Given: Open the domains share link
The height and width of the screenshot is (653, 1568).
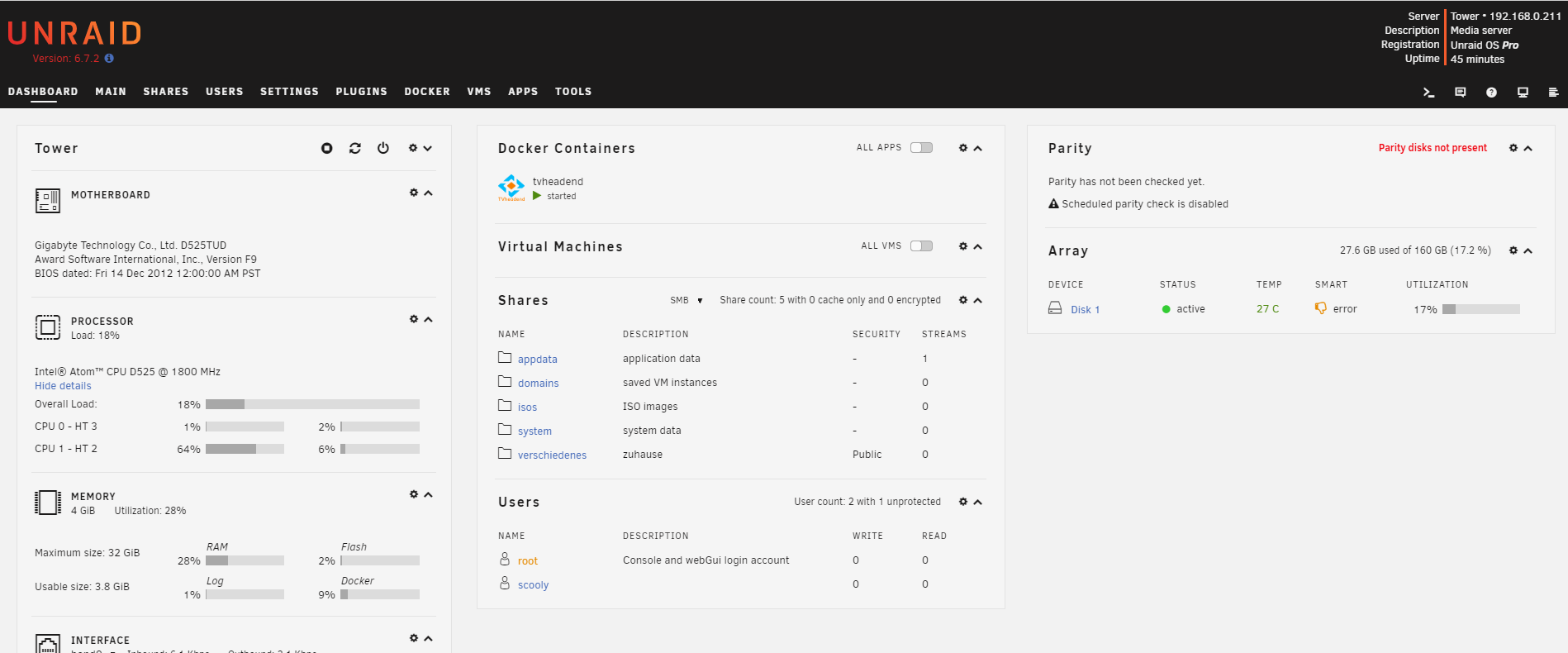Looking at the screenshot, I should pyautogui.click(x=539, y=384).
